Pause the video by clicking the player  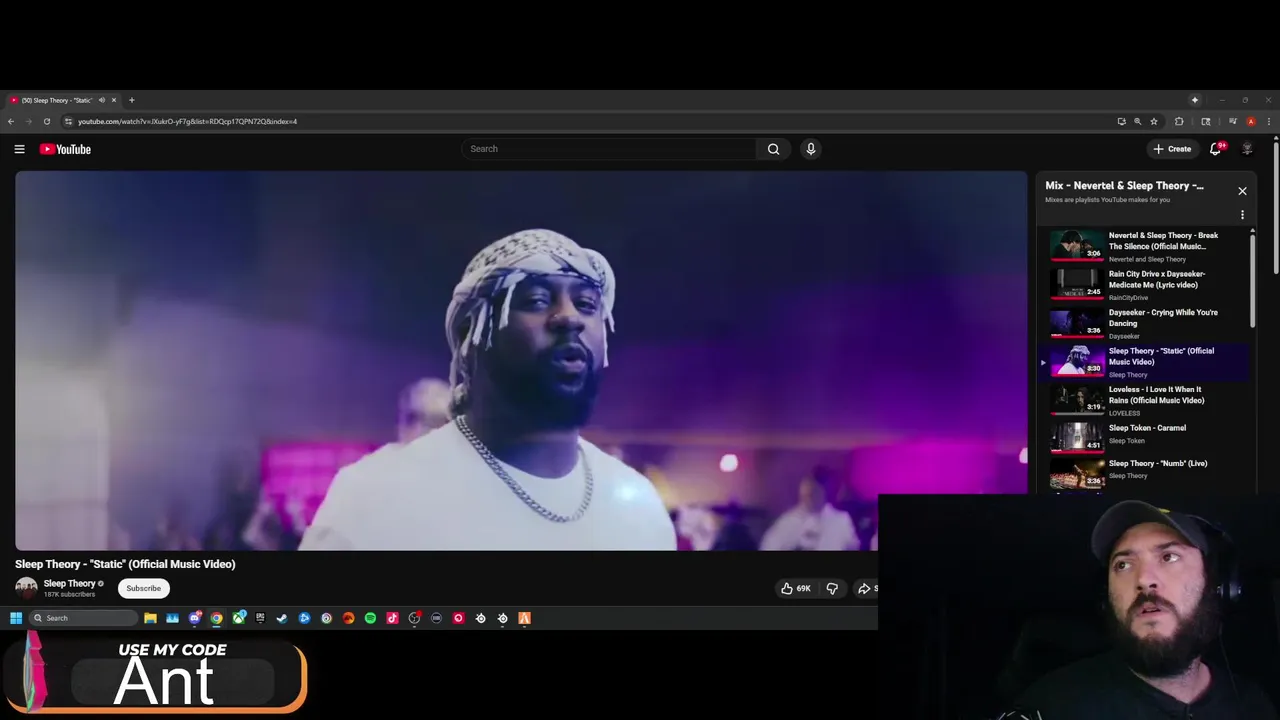point(521,360)
